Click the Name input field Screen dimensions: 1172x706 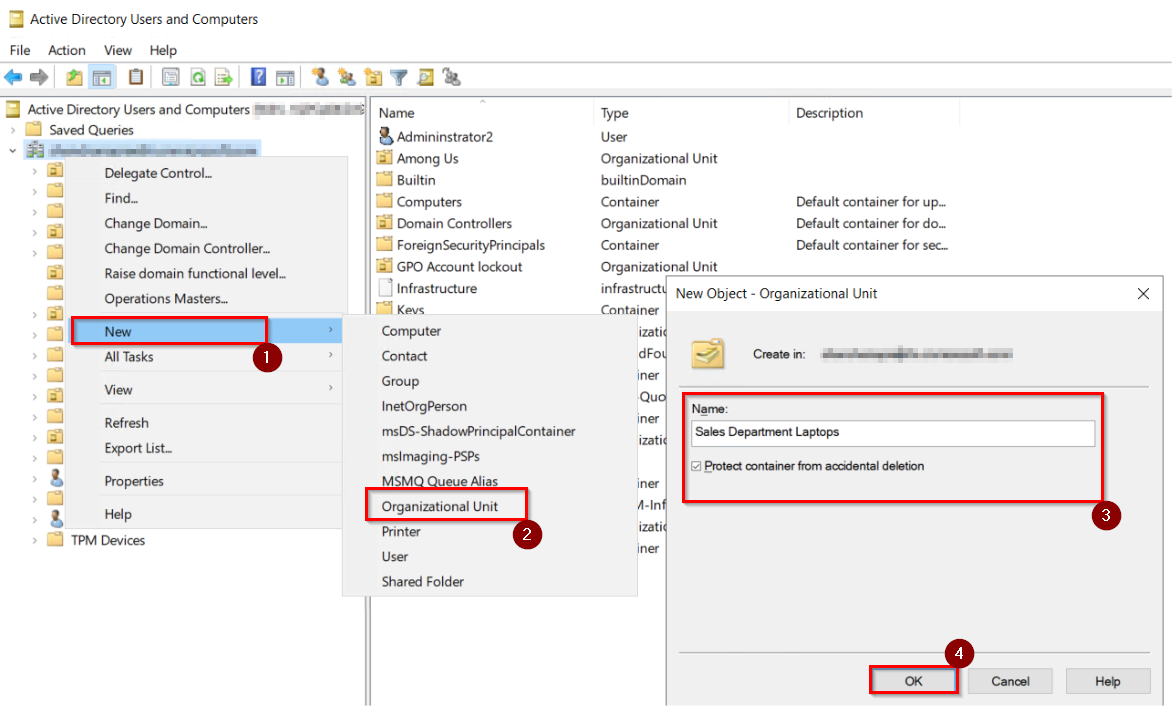(x=893, y=432)
